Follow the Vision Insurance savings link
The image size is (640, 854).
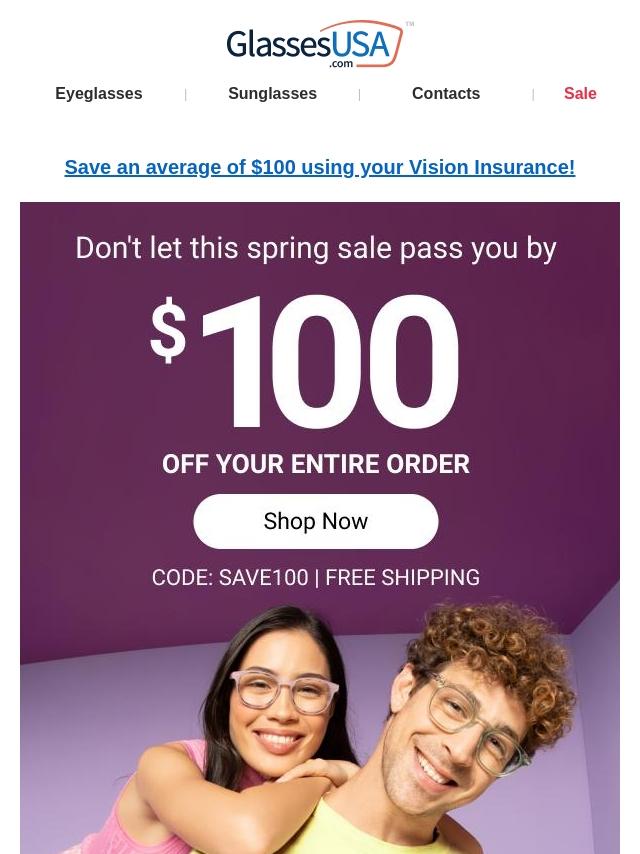click(320, 167)
